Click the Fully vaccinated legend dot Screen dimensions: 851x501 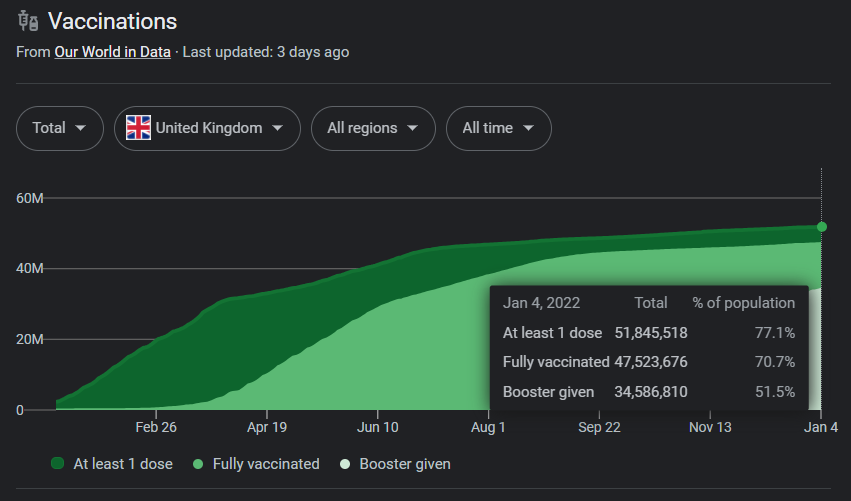click(x=198, y=464)
